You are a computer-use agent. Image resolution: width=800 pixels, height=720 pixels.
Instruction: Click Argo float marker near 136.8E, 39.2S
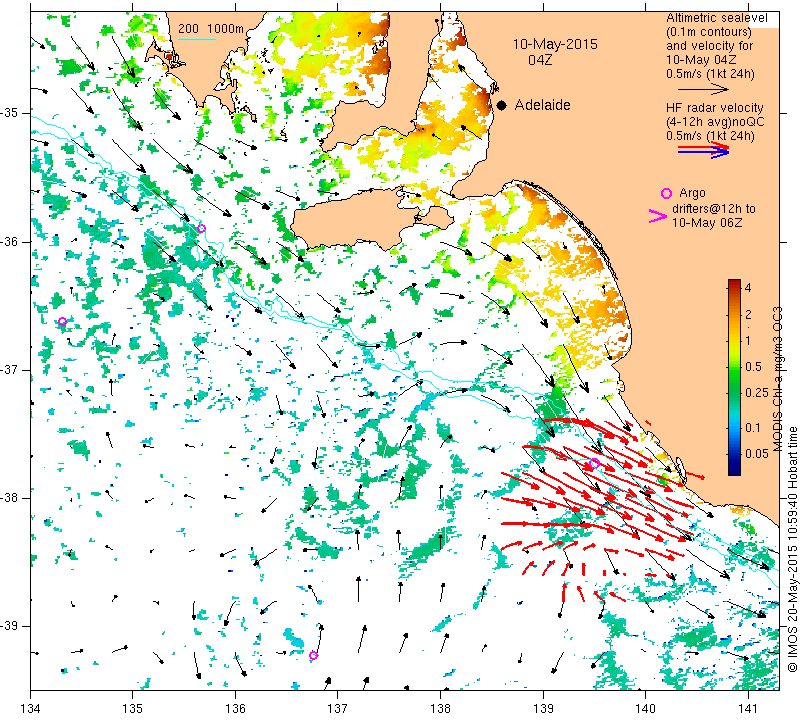pyautogui.click(x=313, y=656)
